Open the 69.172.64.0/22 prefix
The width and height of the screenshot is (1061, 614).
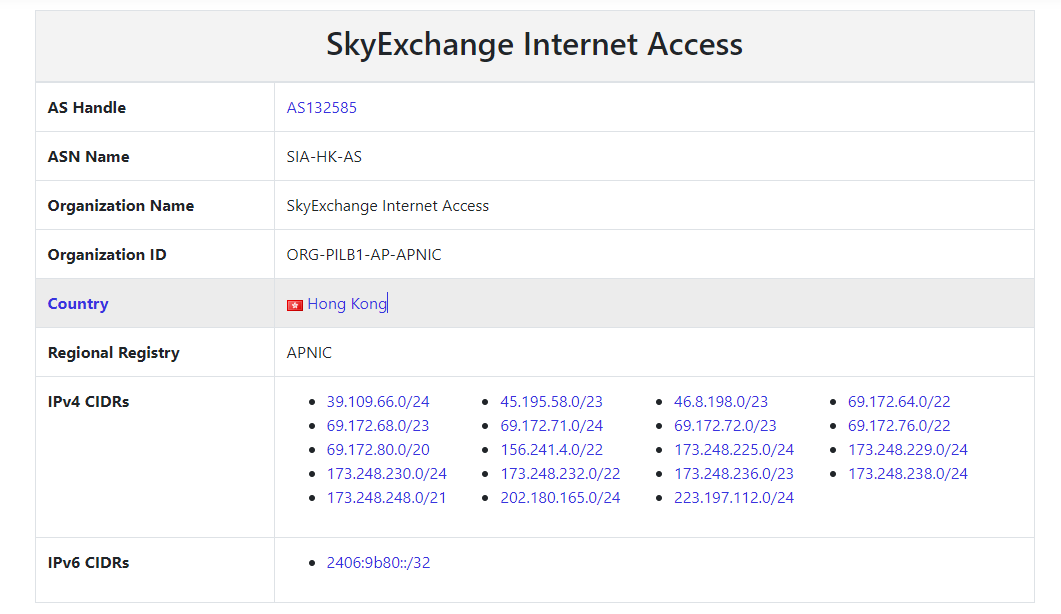pos(899,401)
